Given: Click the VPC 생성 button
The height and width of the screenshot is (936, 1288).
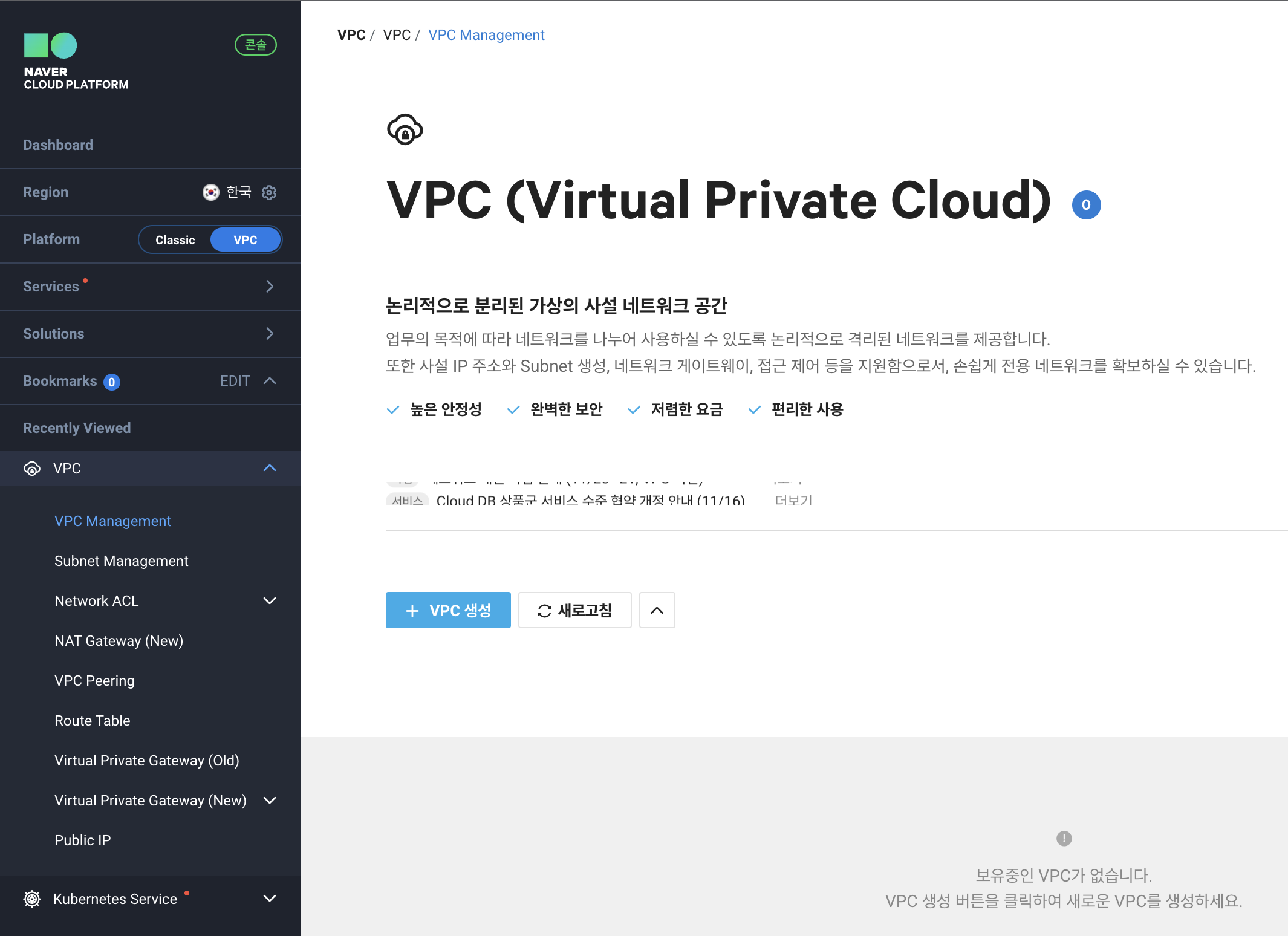Looking at the screenshot, I should click(x=448, y=609).
